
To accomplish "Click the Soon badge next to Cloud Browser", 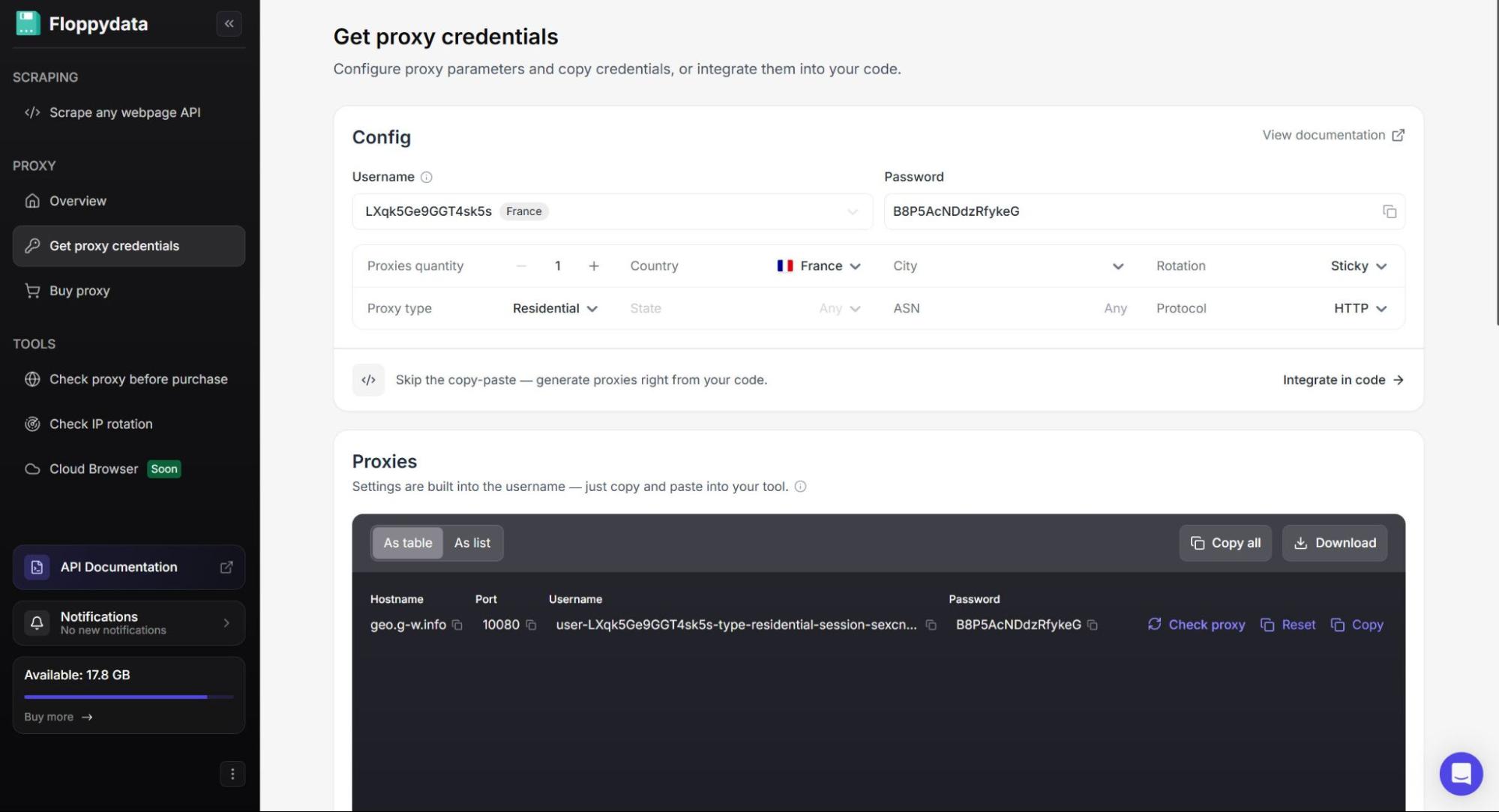I will [164, 469].
